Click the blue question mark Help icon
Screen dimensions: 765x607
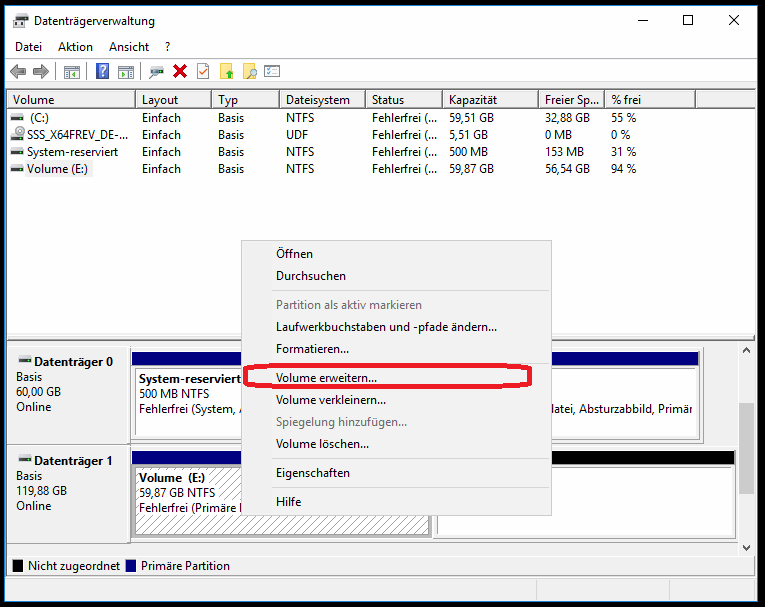click(x=102, y=72)
